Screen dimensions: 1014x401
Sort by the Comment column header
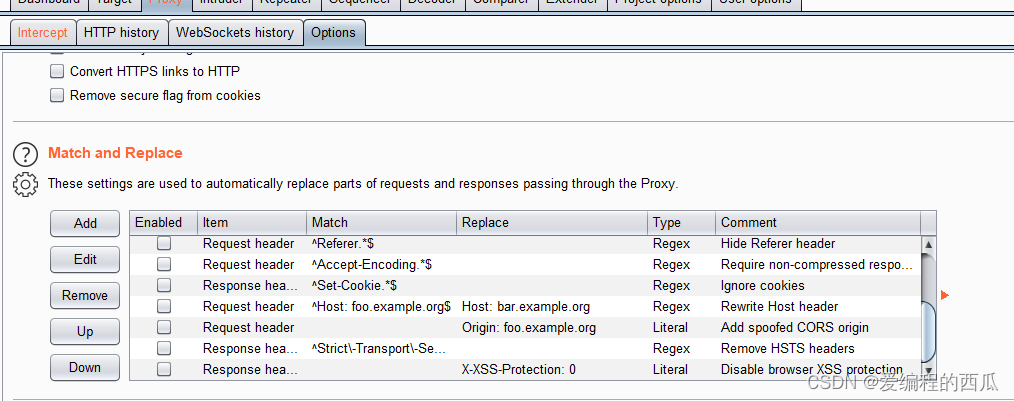[x=818, y=222]
